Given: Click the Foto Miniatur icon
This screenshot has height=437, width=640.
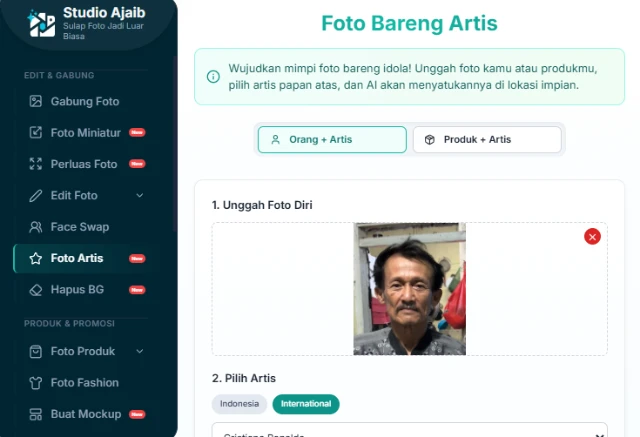Looking at the screenshot, I should (x=36, y=133).
